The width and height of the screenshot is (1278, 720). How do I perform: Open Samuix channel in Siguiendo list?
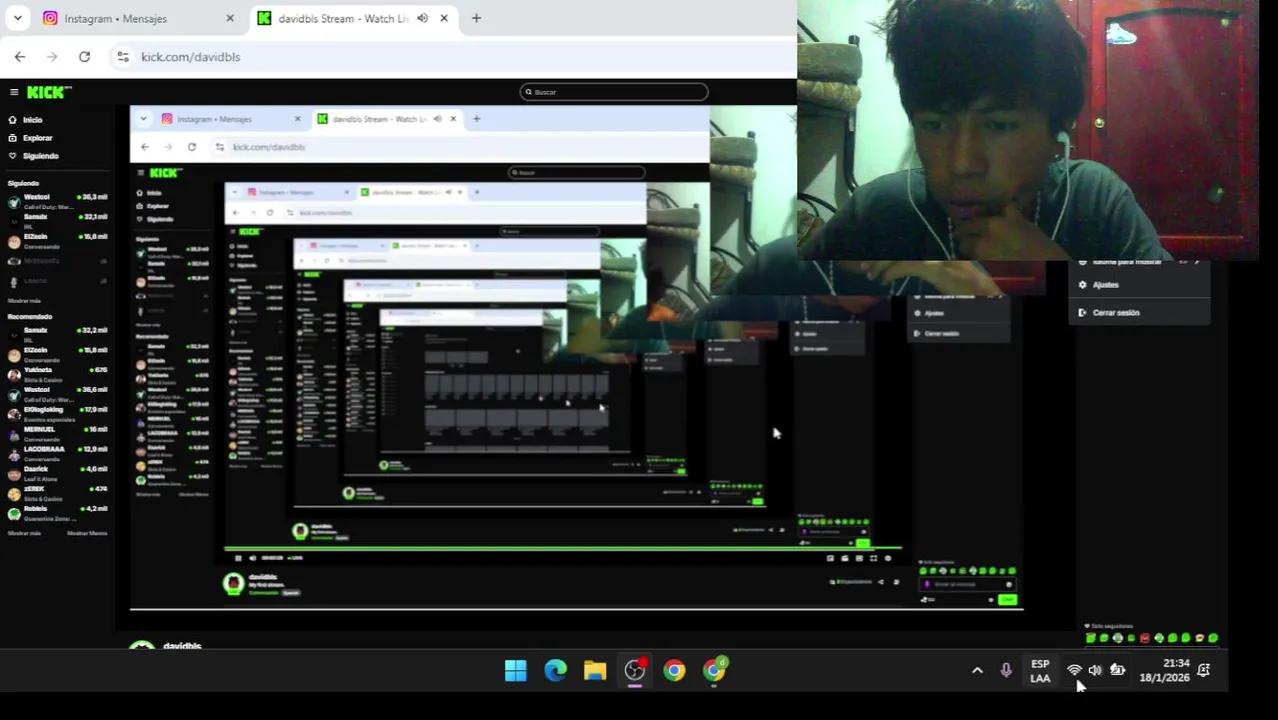pos(58,221)
